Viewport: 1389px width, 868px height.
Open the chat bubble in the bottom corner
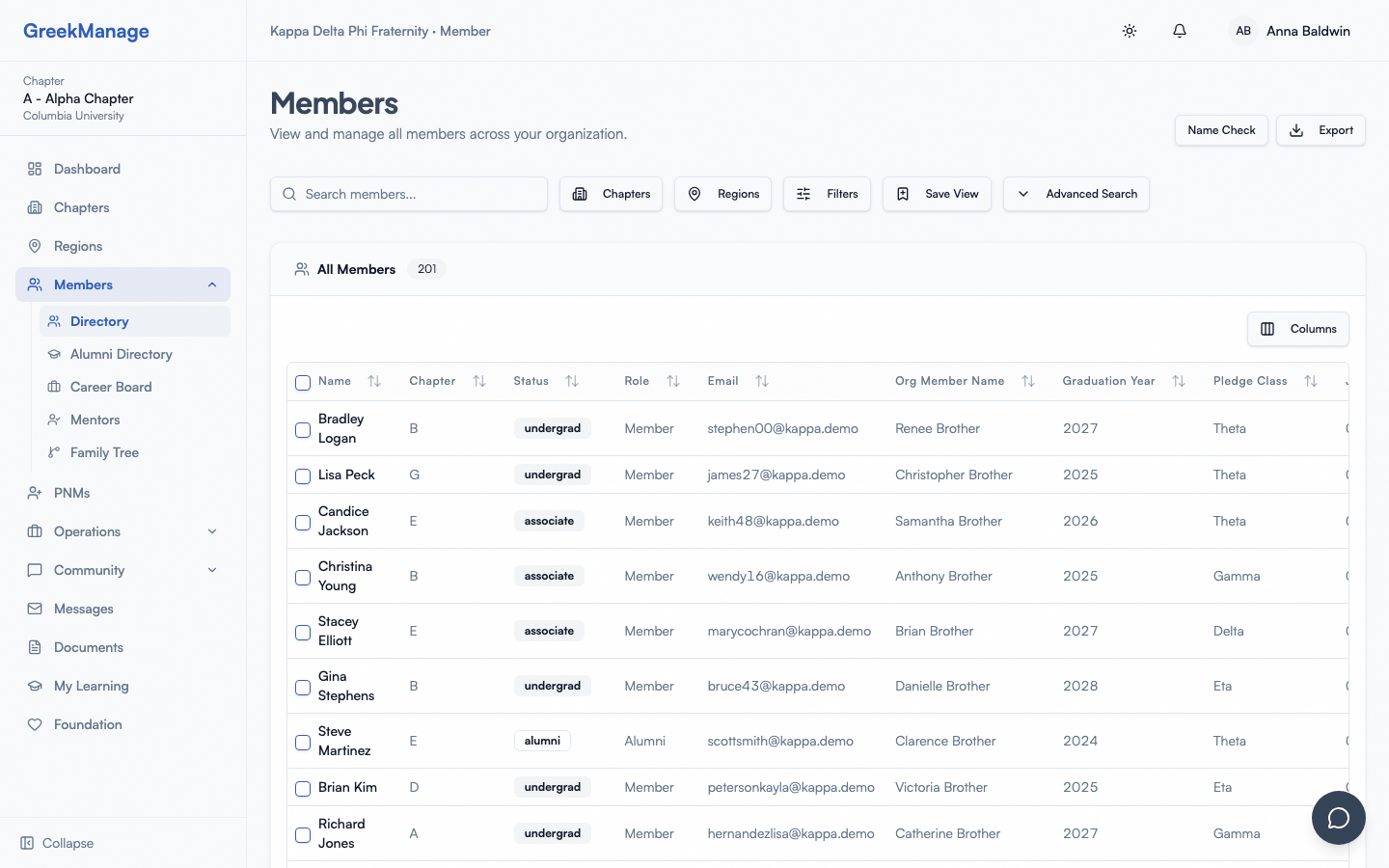1339,818
